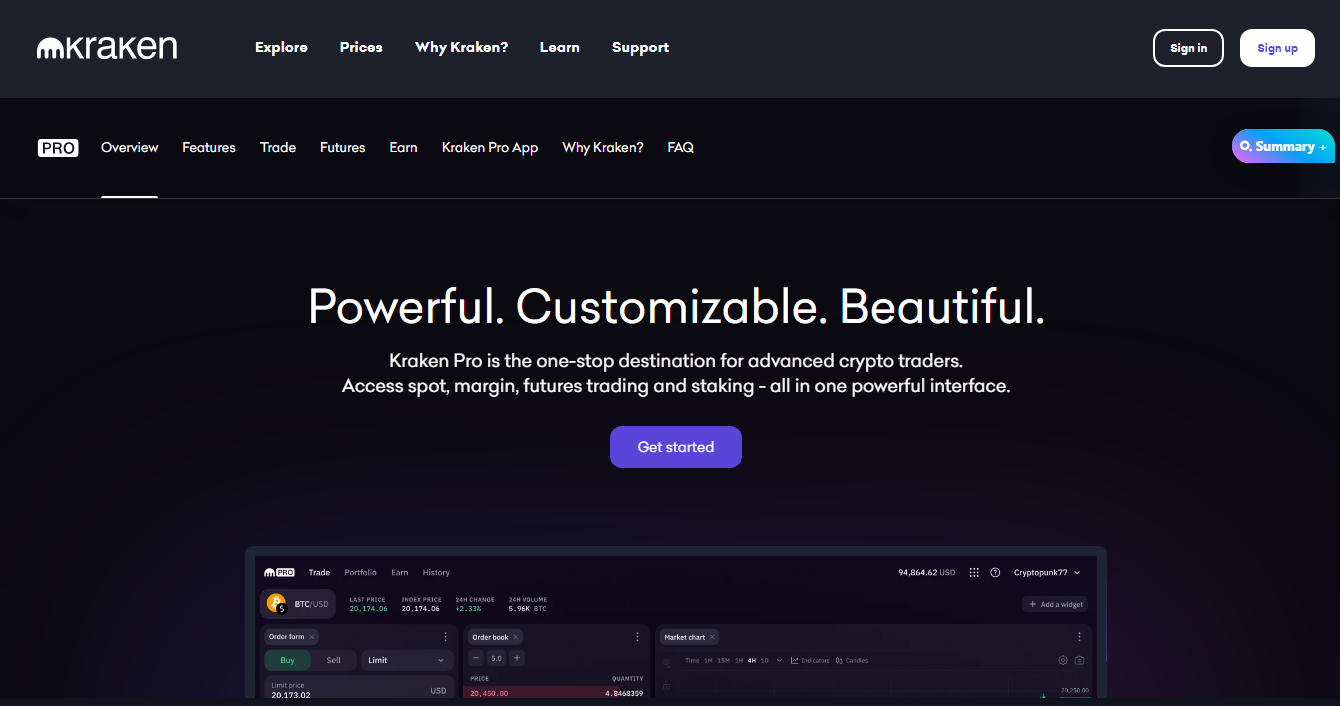
Task: Switch the chart to the 1M timeframe
Action: [x=708, y=660]
